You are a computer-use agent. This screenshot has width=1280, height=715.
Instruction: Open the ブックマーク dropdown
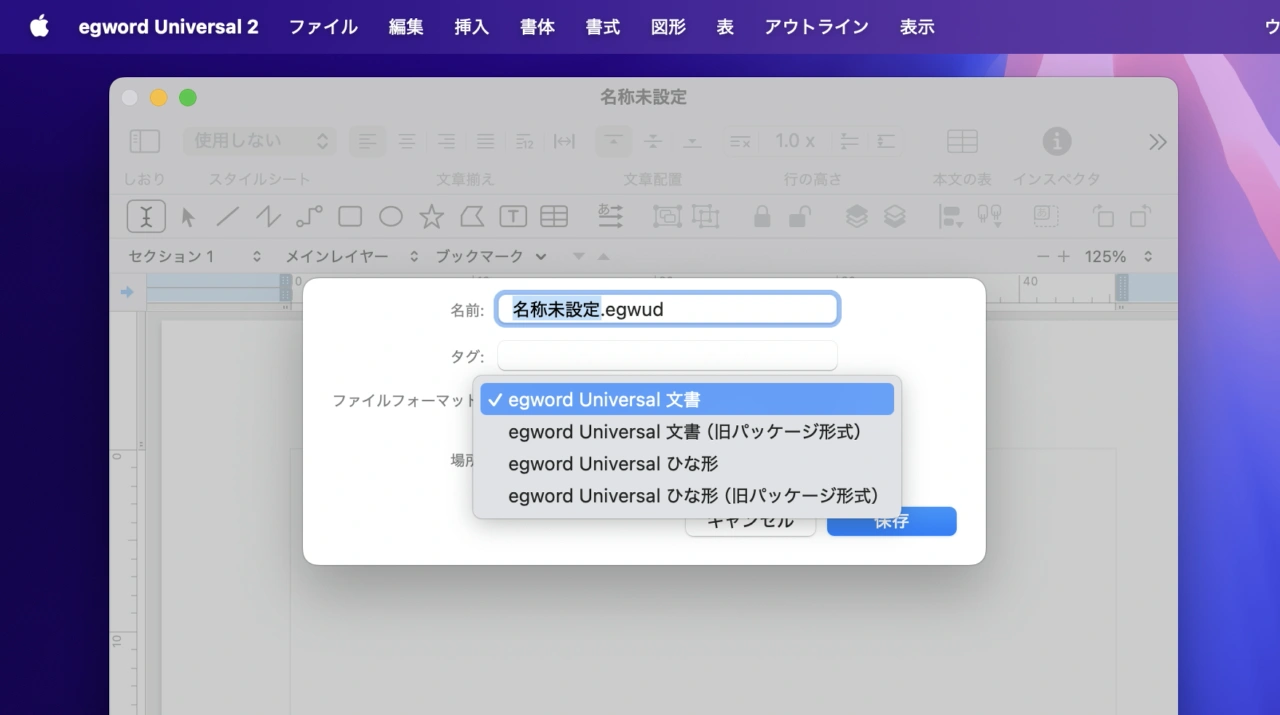[490, 257]
